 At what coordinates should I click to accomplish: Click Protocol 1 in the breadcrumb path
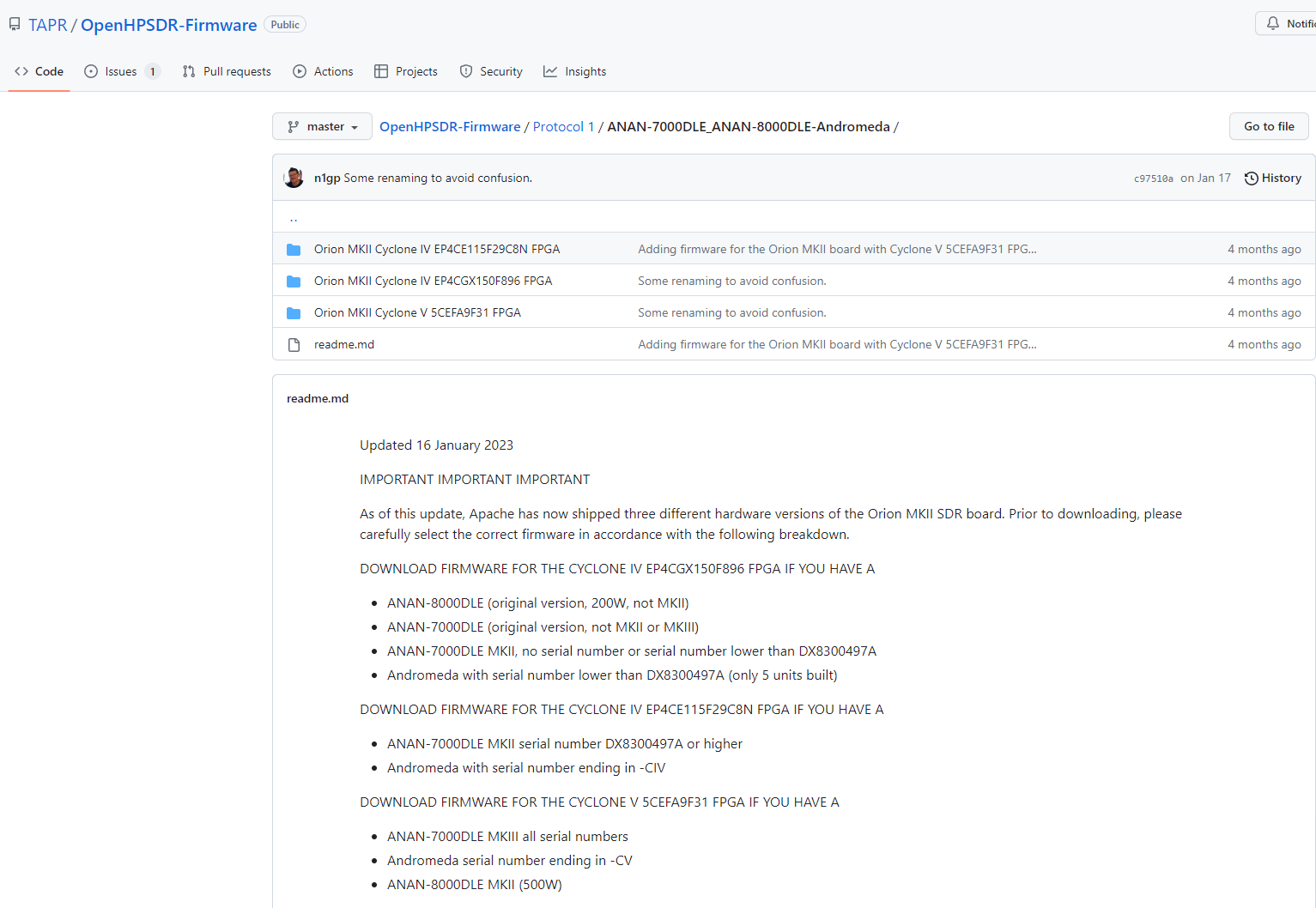pyautogui.click(x=563, y=126)
